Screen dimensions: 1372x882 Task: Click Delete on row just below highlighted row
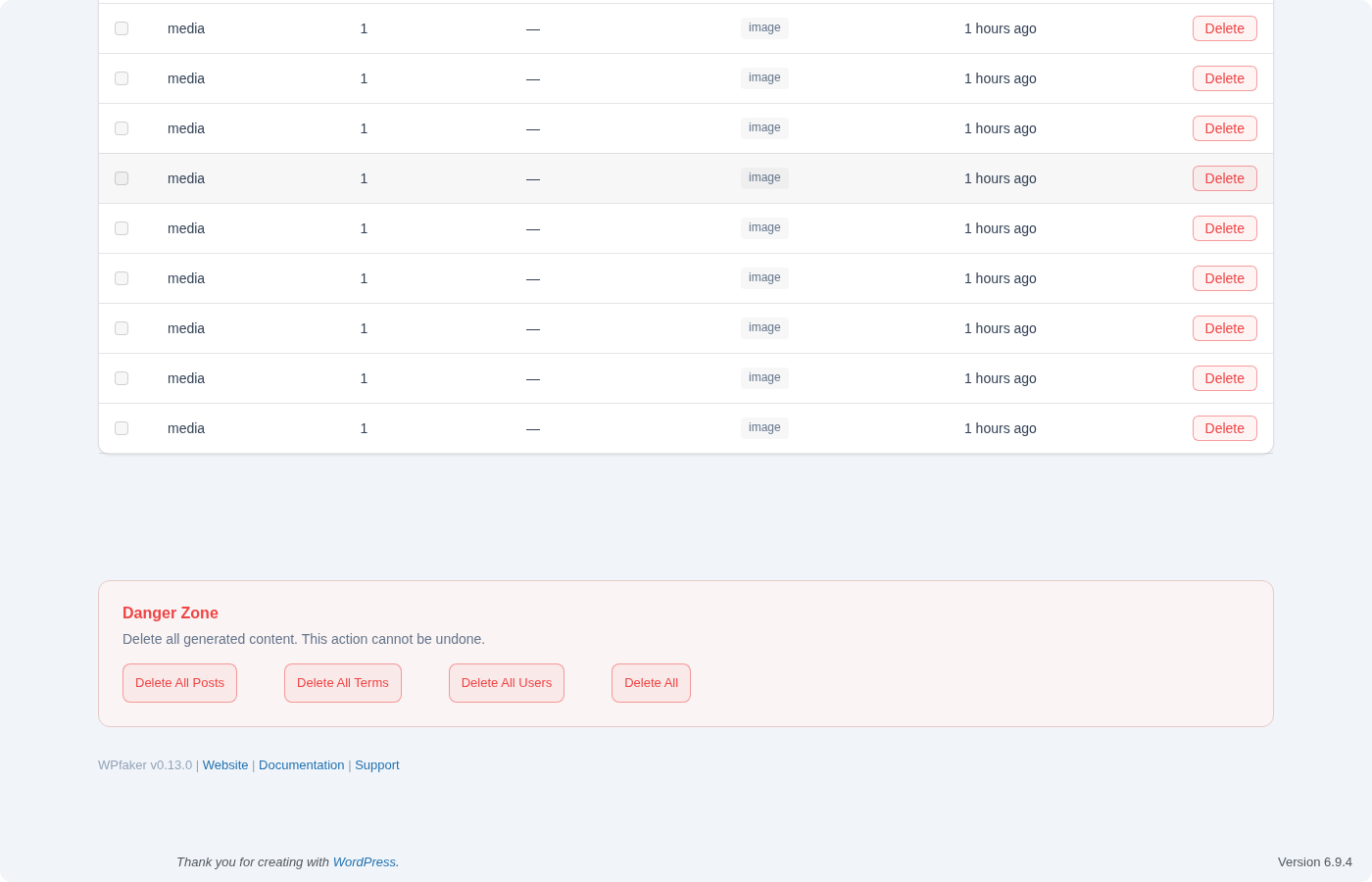click(1224, 228)
